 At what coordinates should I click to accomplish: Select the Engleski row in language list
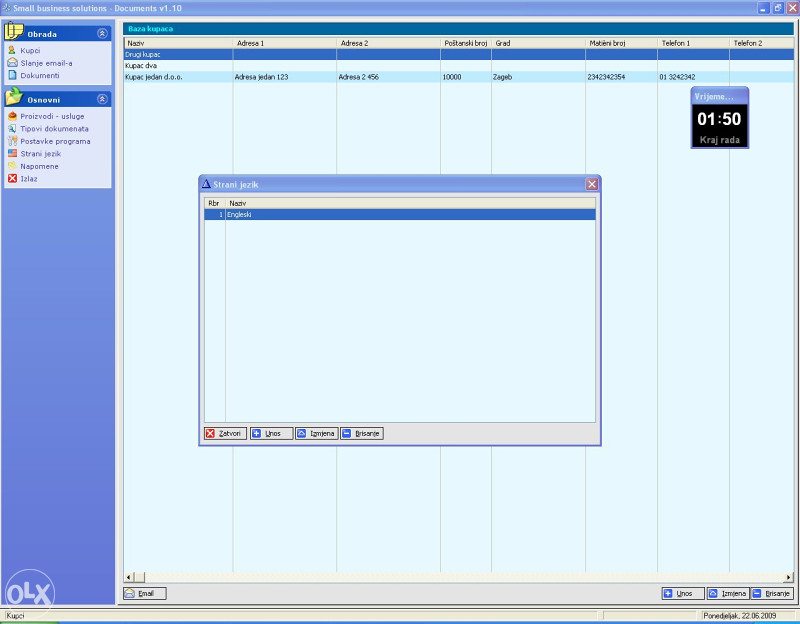[399, 214]
